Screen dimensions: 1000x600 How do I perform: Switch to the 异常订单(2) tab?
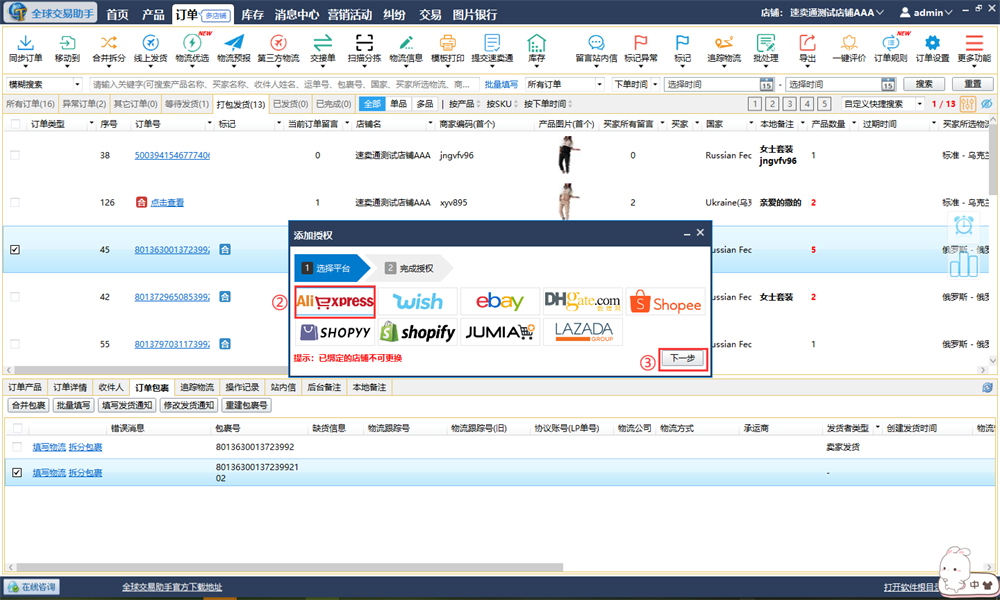84,104
